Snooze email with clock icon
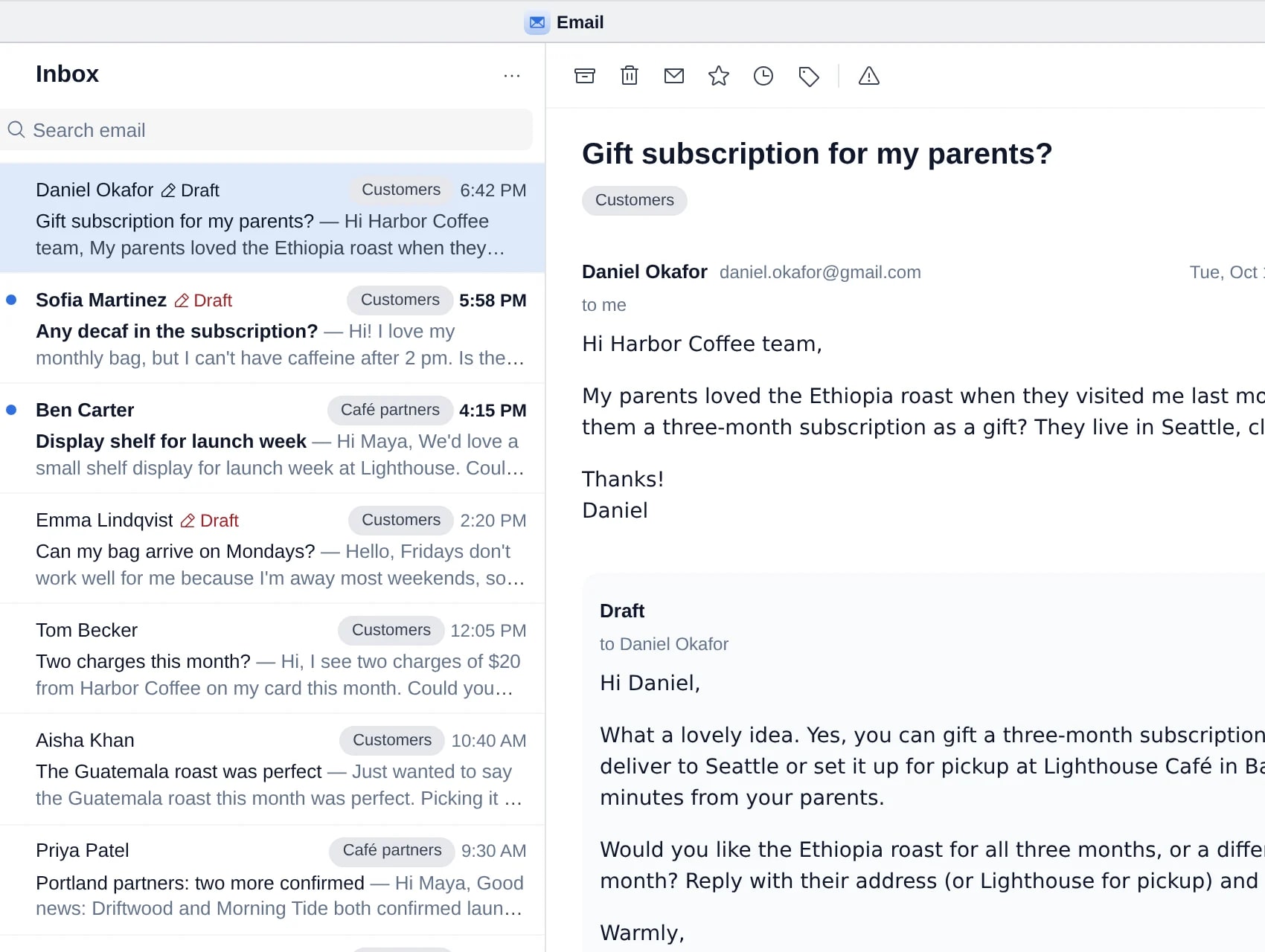The image size is (1265, 952). (763, 76)
